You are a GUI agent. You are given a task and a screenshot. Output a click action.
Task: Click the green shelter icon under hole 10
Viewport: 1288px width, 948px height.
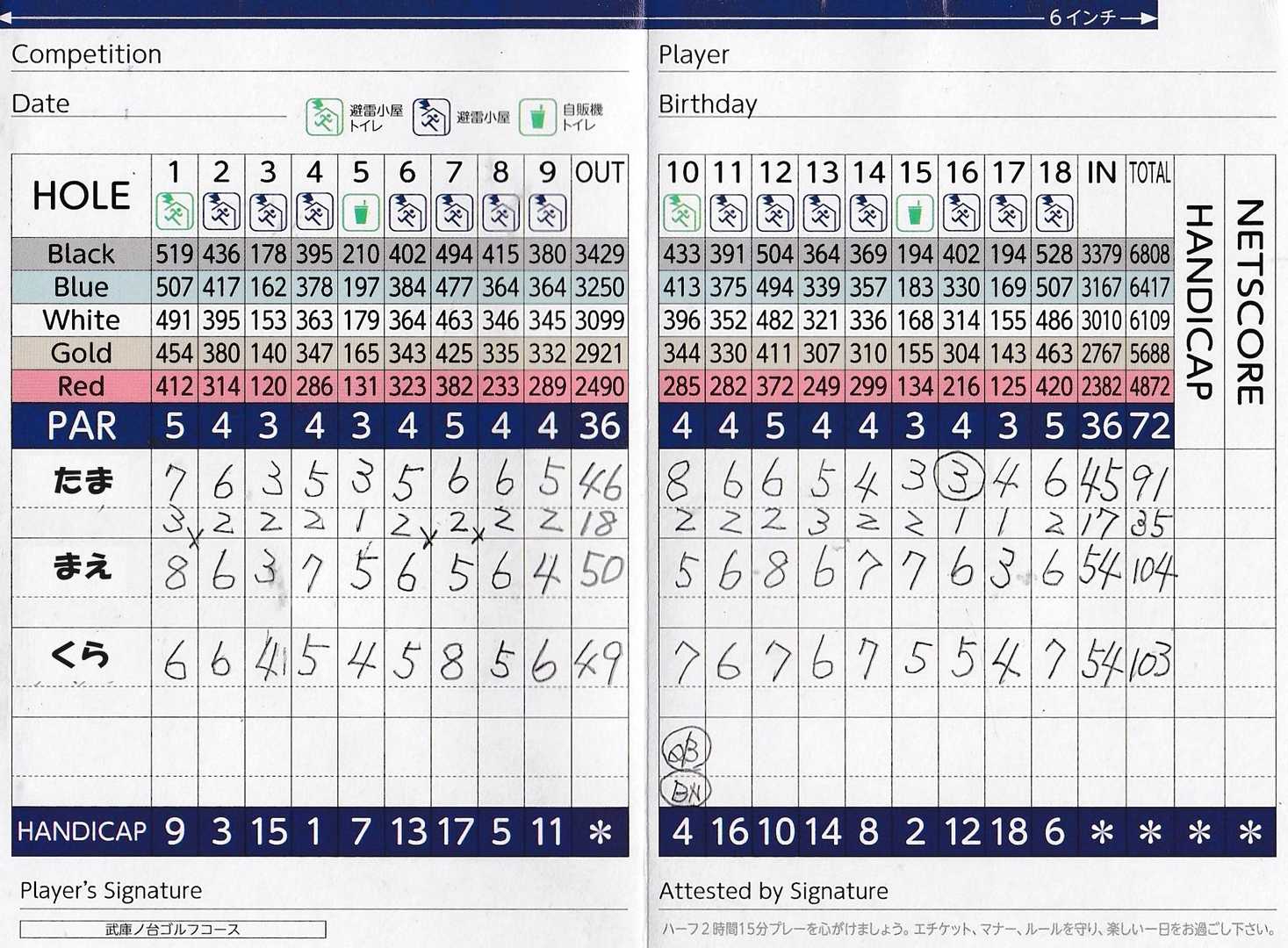[x=681, y=212]
